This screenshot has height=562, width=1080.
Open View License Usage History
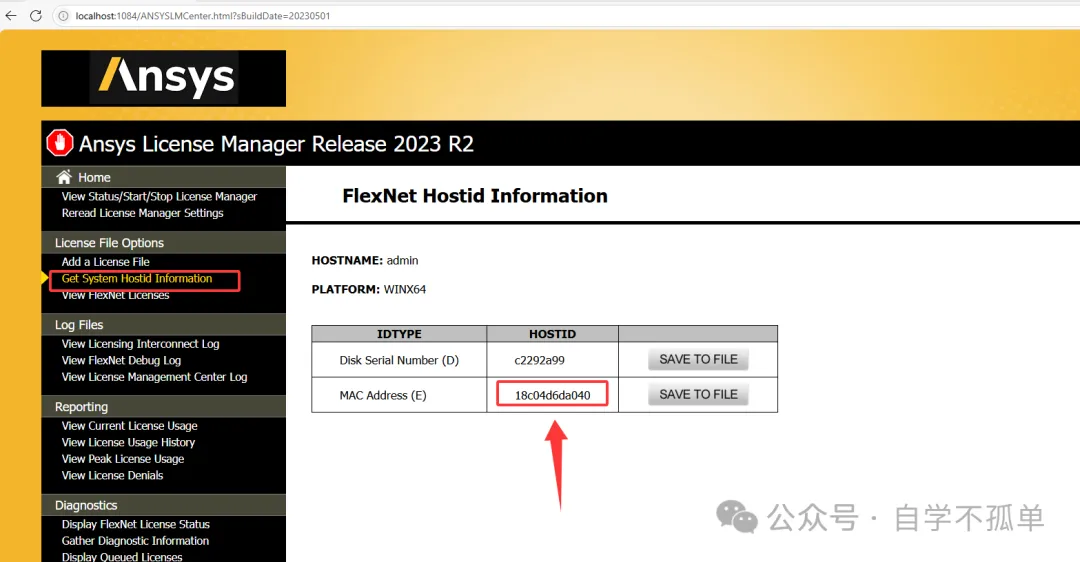pos(128,442)
